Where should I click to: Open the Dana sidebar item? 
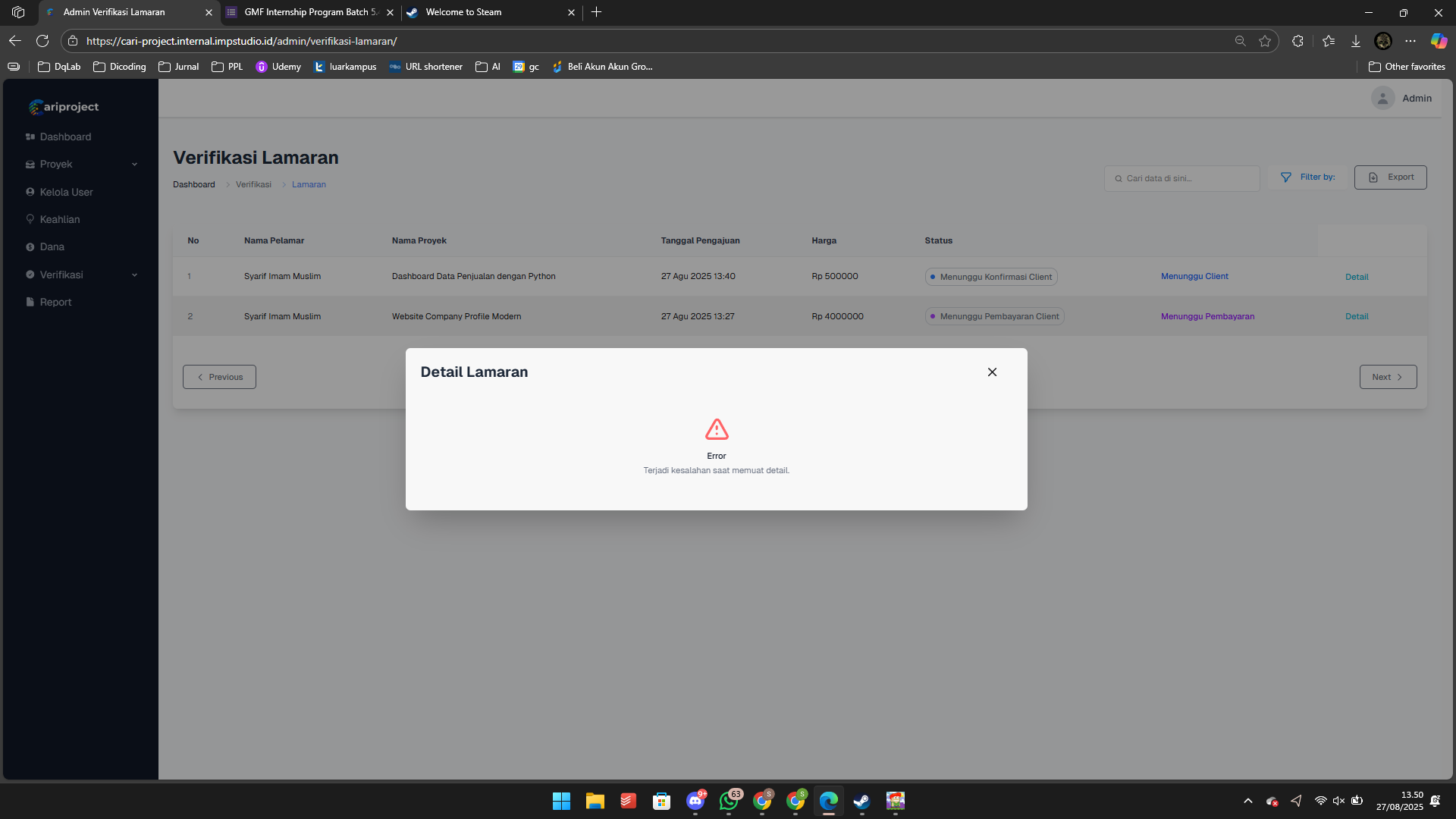pyautogui.click(x=52, y=246)
